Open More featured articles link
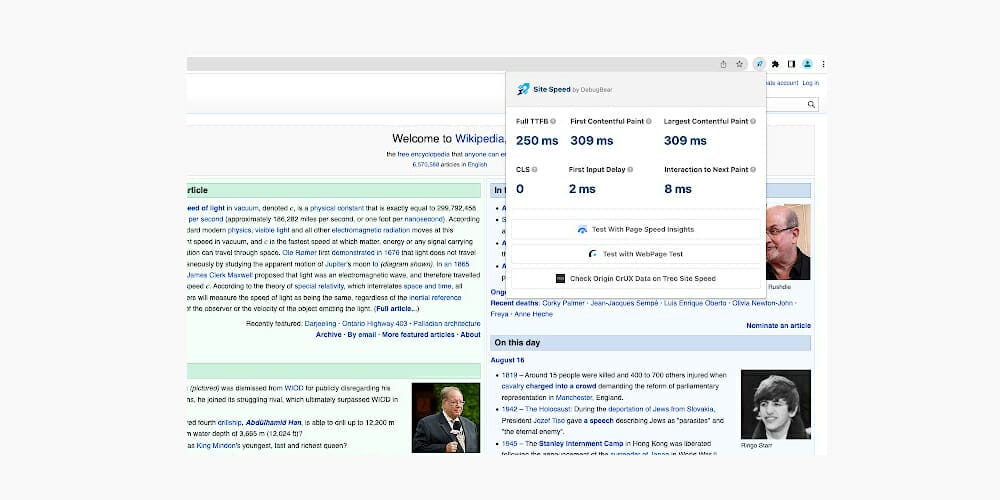 [418, 335]
